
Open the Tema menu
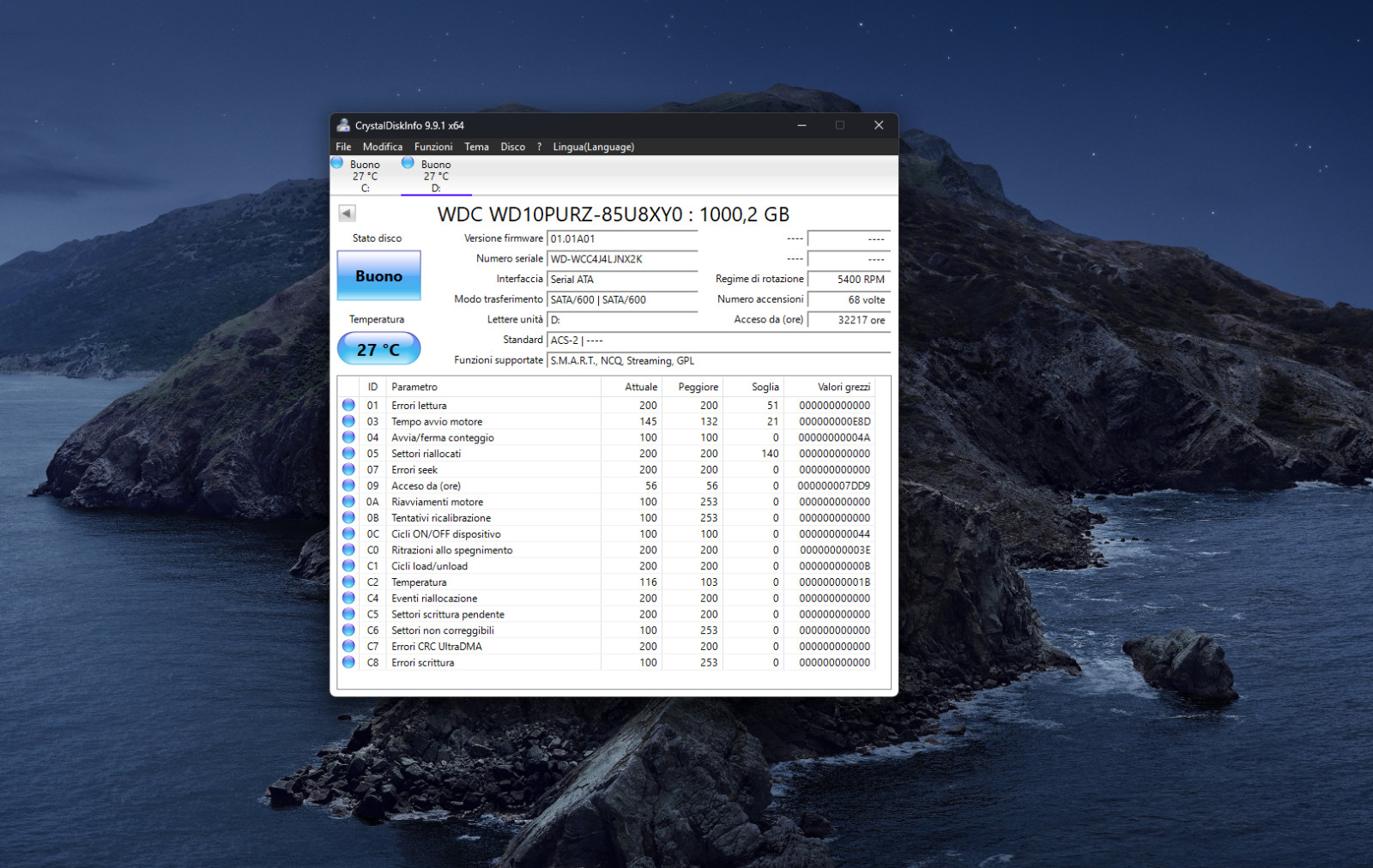click(476, 147)
